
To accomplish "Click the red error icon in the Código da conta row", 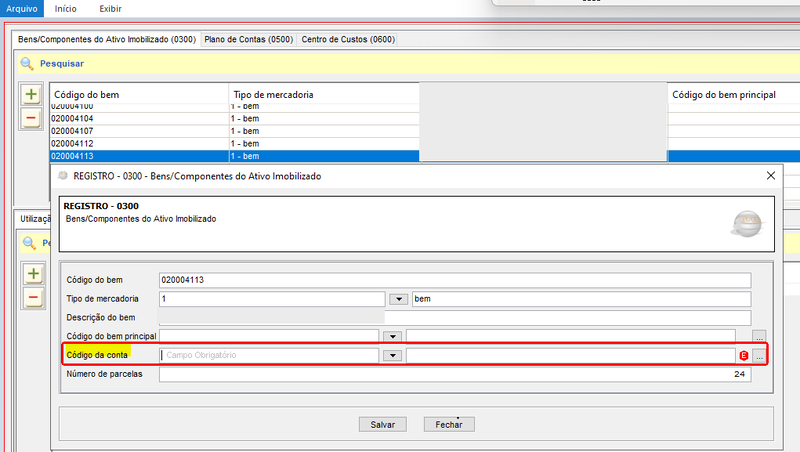I will (744, 356).
